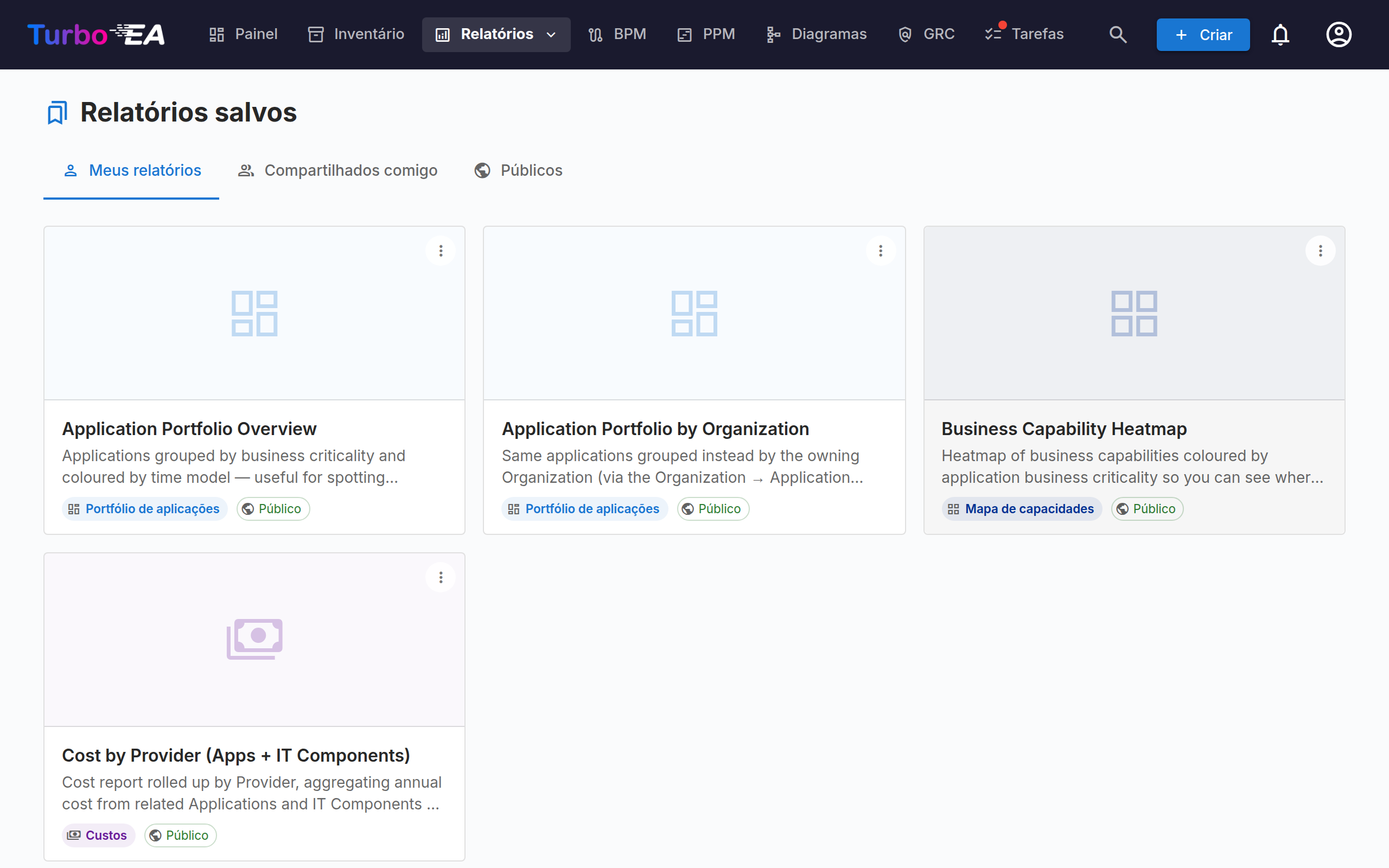Open the Application Portfolio by Organization title
Viewport: 1389px width, 868px height.
(655, 429)
